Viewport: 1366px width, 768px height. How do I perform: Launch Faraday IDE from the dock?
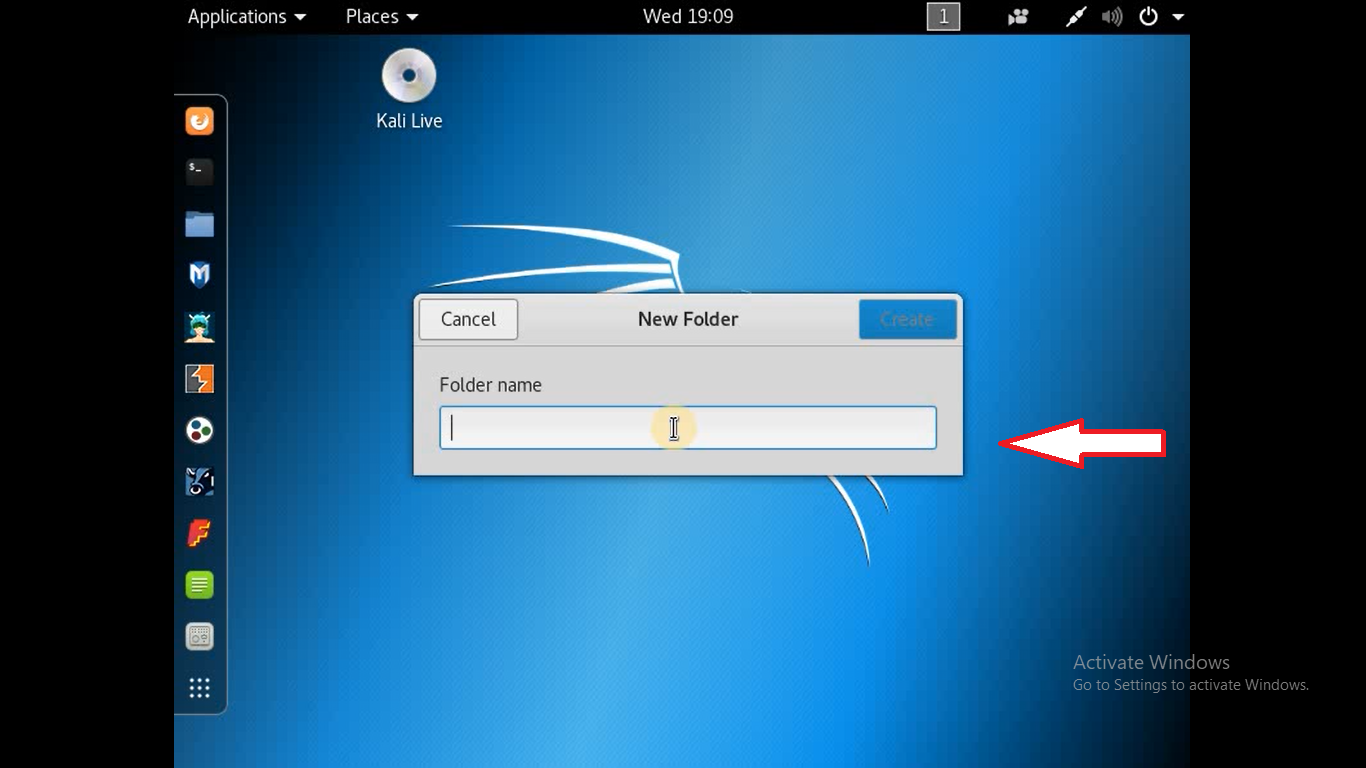point(200,534)
